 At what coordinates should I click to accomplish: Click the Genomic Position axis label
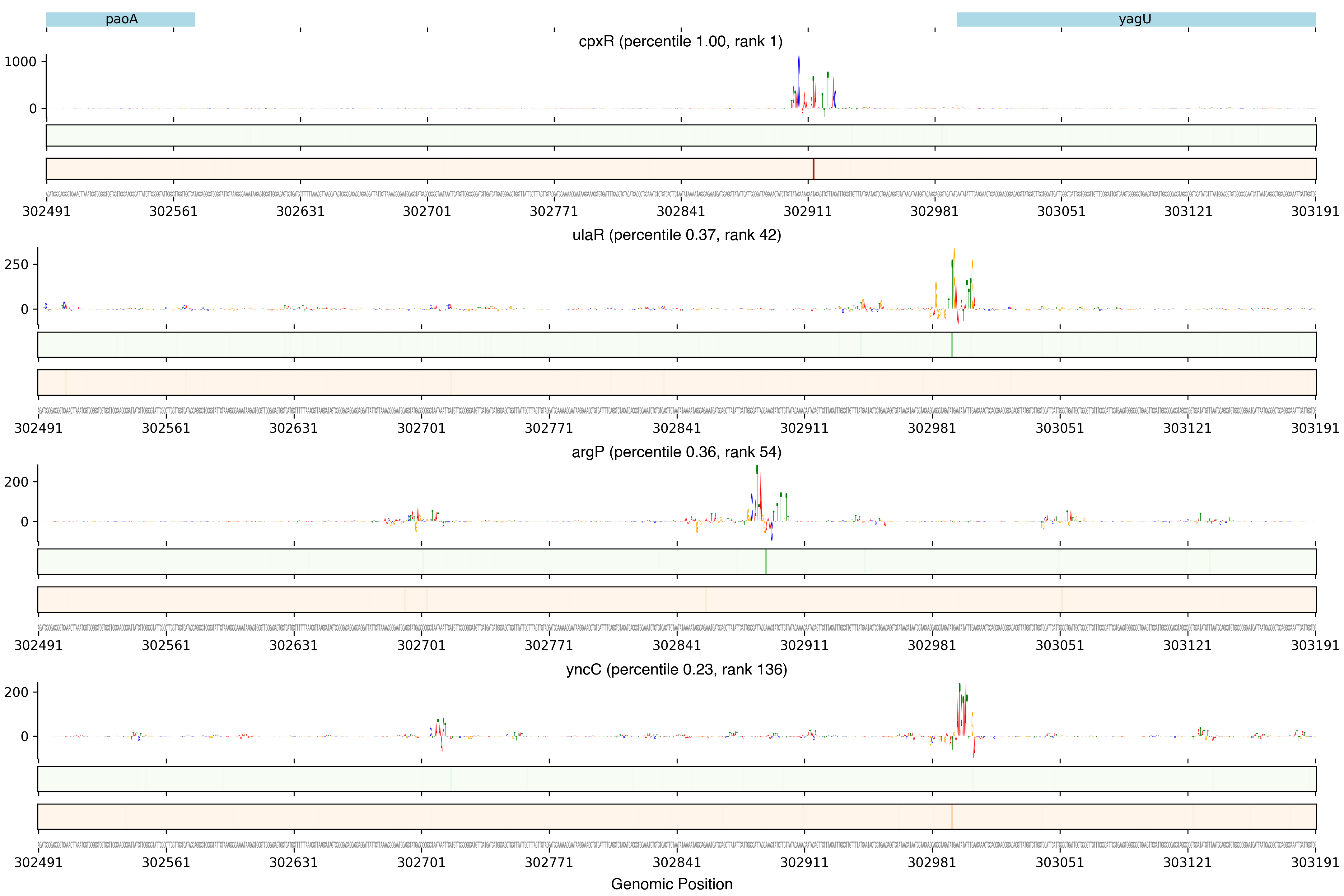(x=671, y=884)
